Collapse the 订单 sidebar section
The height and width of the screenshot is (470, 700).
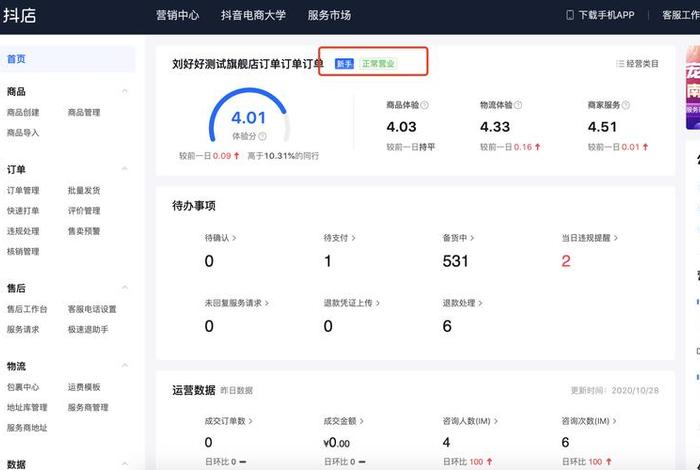point(125,169)
